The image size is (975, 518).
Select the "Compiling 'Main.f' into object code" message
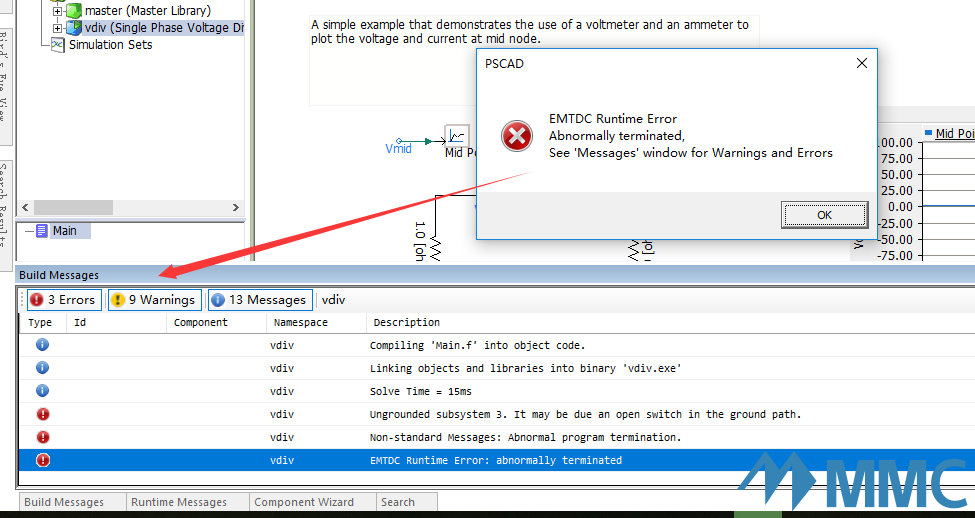(497, 345)
